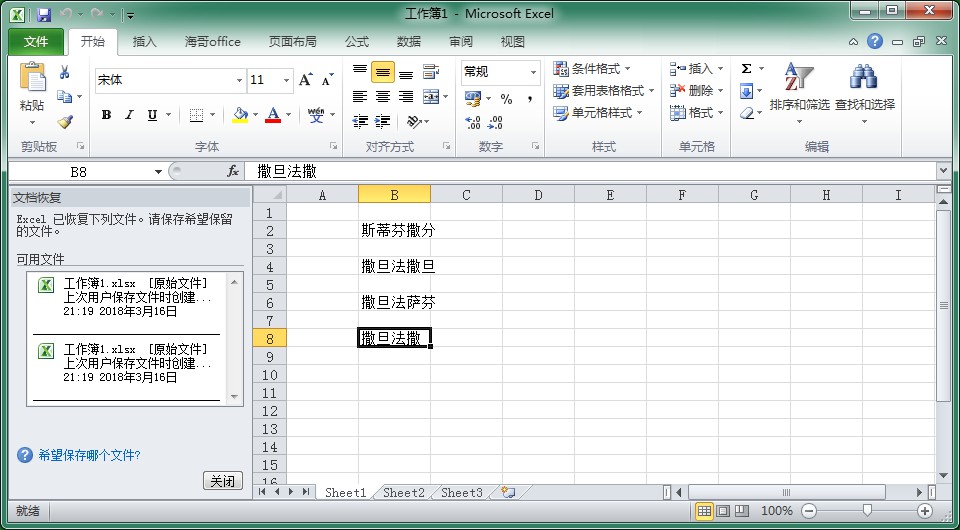Open font size dropdown

[x=286, y=80]
